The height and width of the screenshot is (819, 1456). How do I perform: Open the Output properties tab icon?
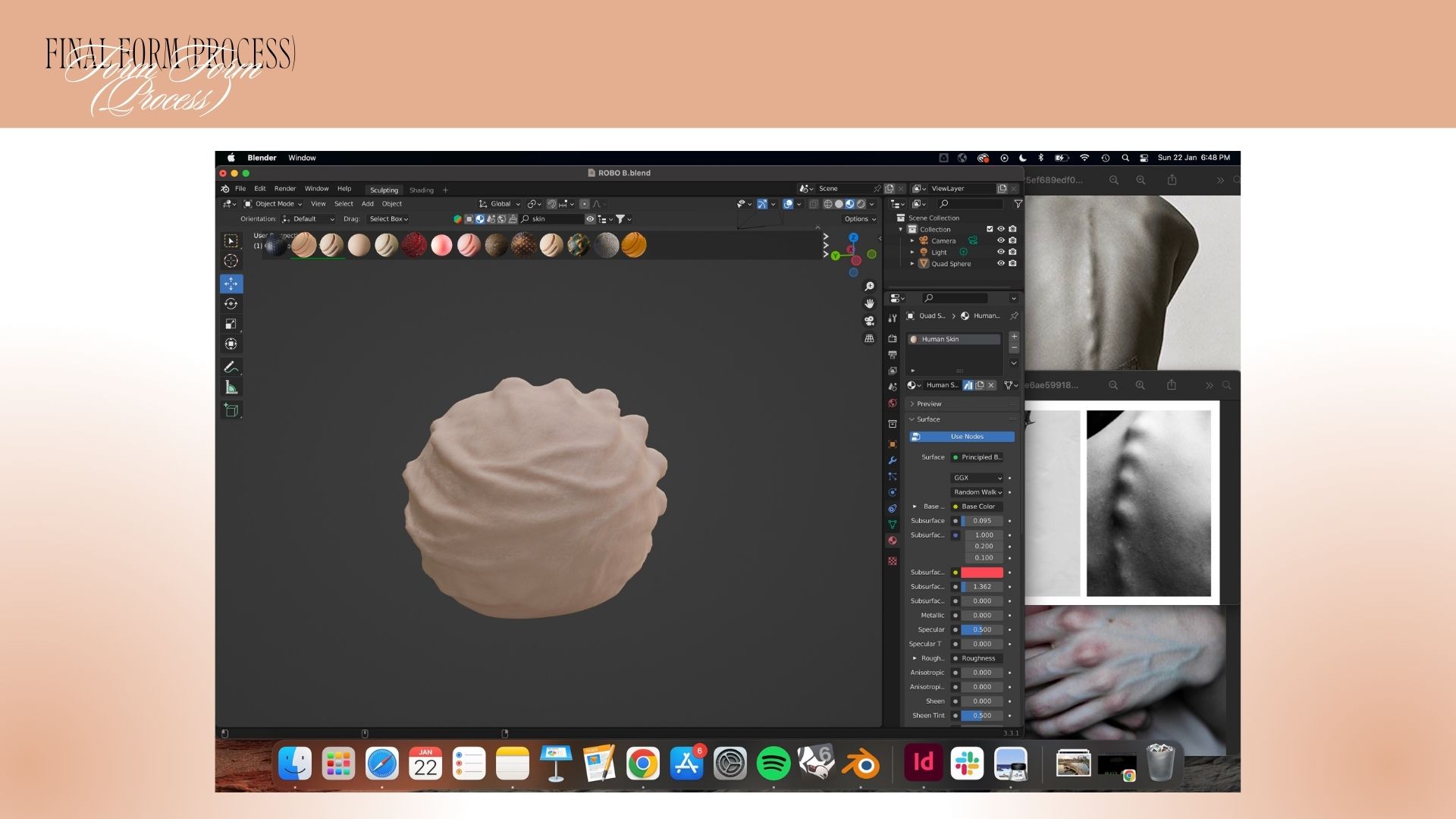click(893, 354)
